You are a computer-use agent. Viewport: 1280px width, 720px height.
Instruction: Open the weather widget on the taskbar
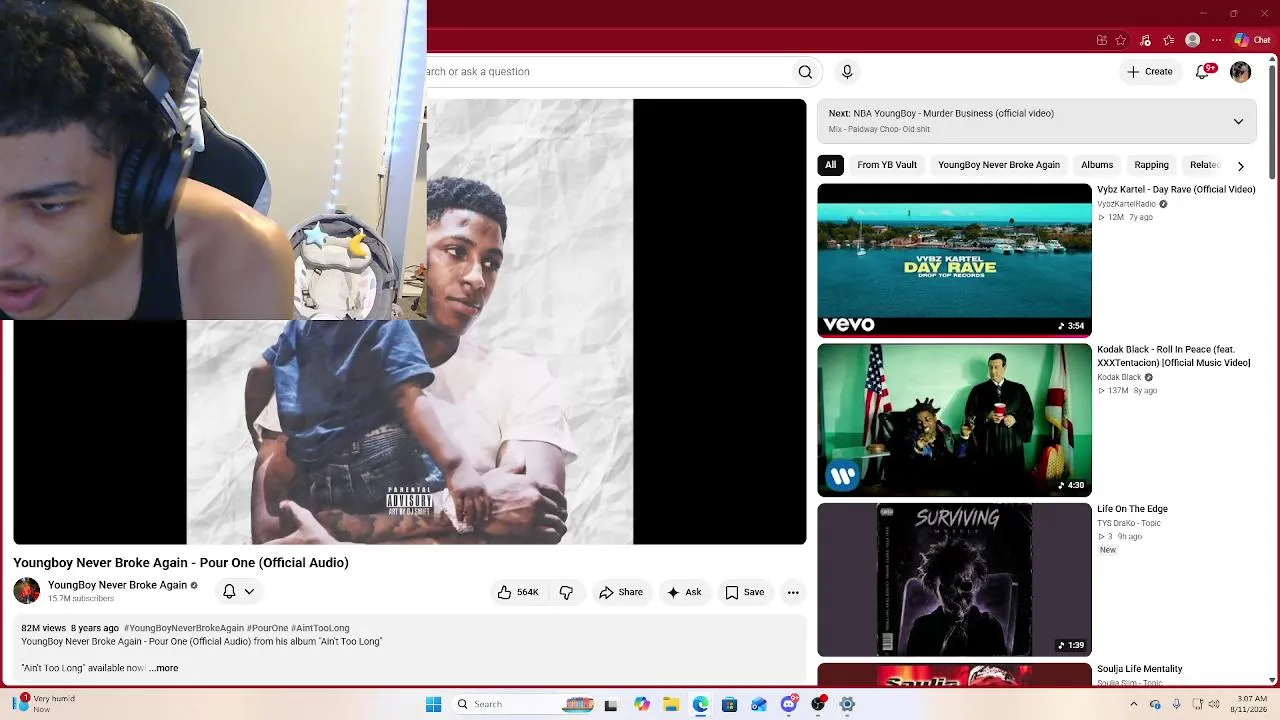(43, 704)
